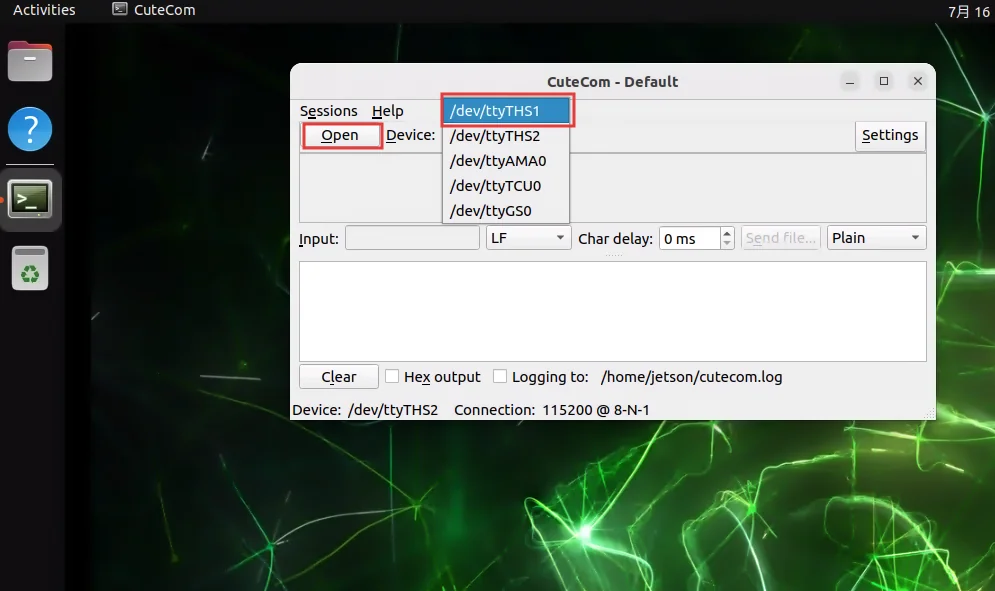Open the Settings panel button

coord(890,135)
